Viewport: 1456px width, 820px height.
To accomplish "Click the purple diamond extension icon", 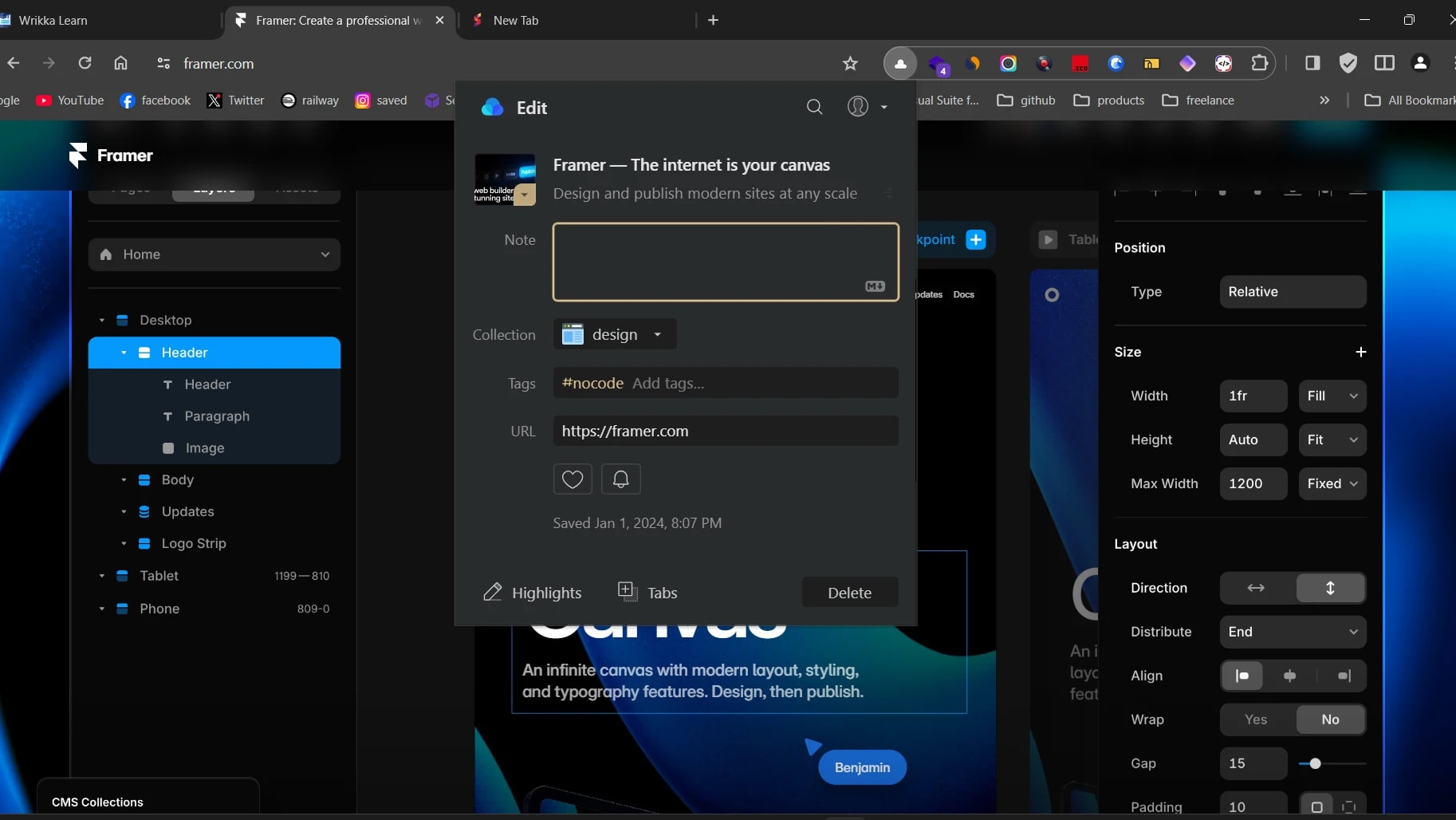I will tap(1187, 64).
